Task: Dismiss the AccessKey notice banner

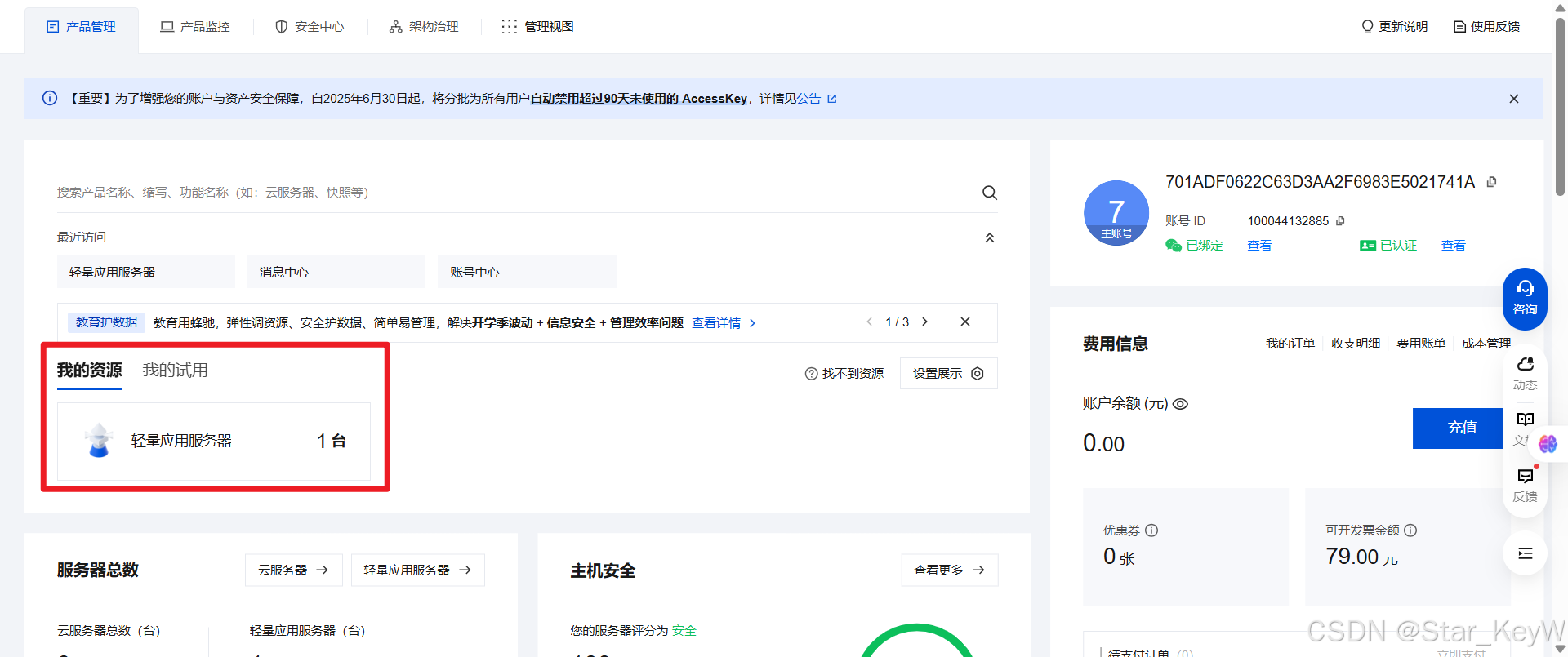Action: [x=1514, y=99]
